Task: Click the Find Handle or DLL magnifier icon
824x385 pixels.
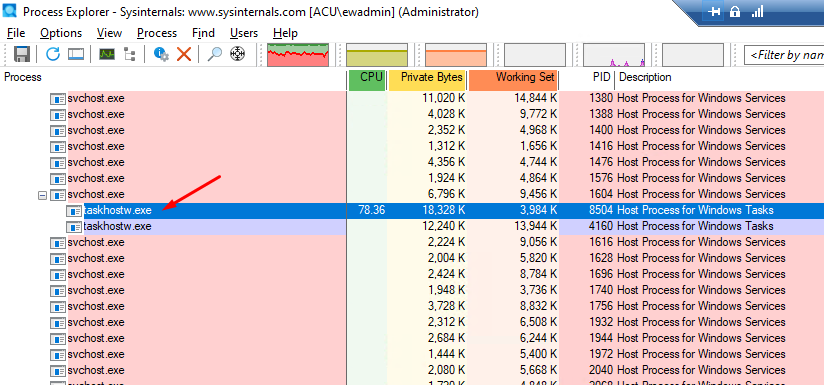Action: point(214,54)
